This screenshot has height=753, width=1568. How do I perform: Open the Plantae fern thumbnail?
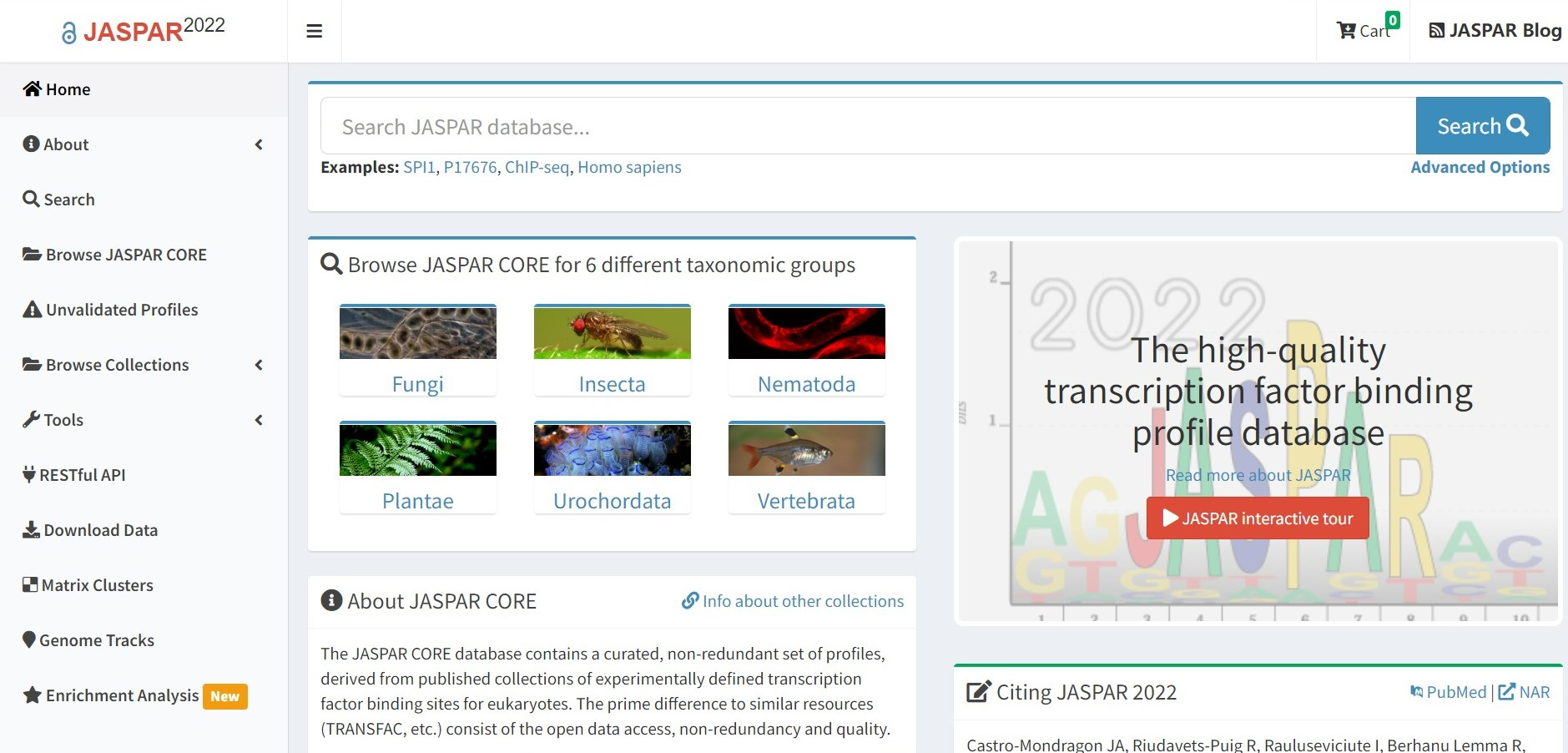click(x=418, y=449)
